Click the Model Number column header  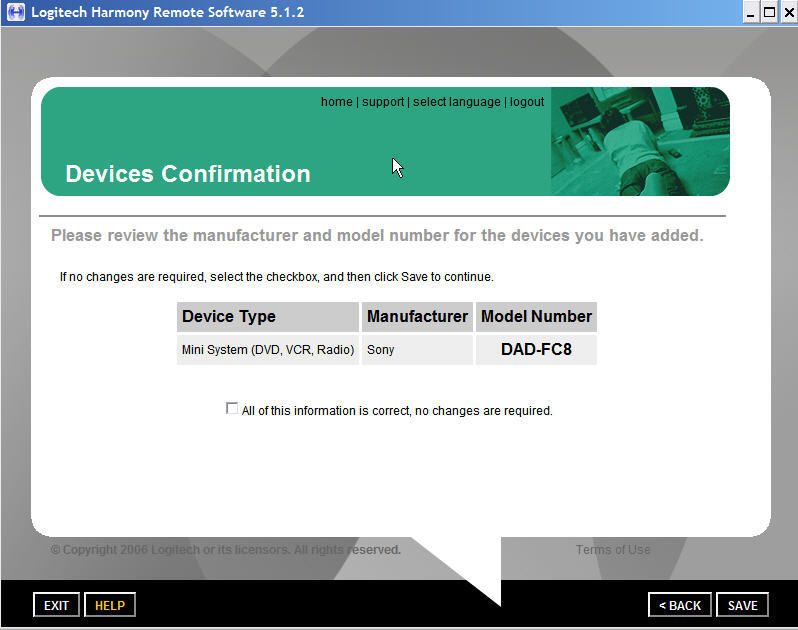click(x=536, y=317)
